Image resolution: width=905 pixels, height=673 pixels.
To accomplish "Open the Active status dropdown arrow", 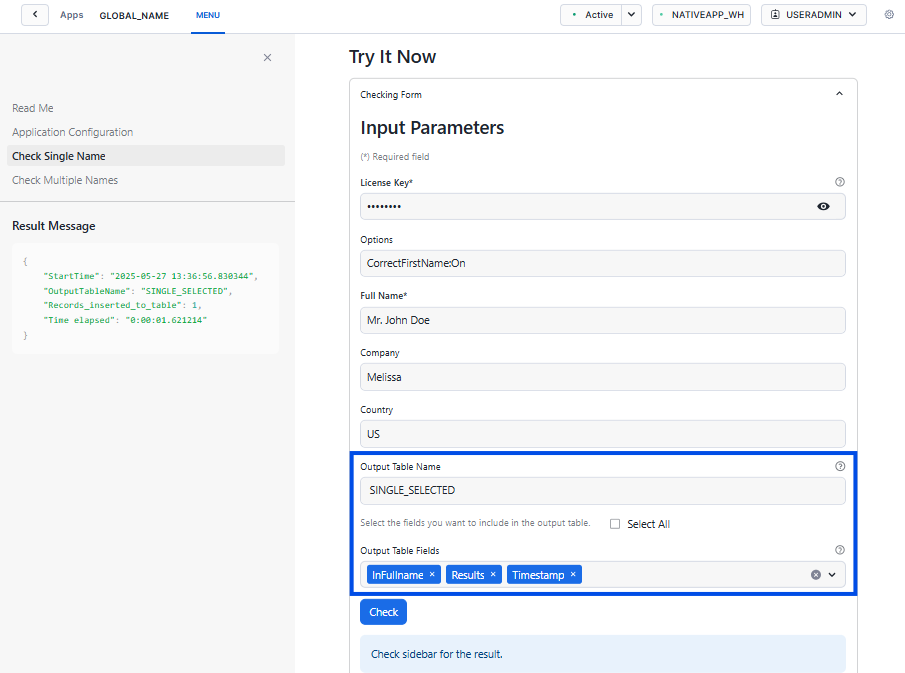I will [631, 14].
